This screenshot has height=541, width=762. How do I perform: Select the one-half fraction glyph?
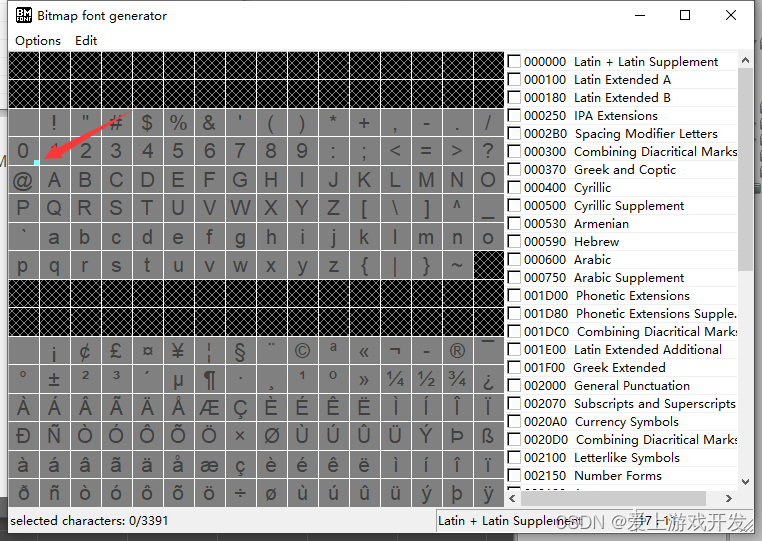pyautogui.click(x=426, y=379)
